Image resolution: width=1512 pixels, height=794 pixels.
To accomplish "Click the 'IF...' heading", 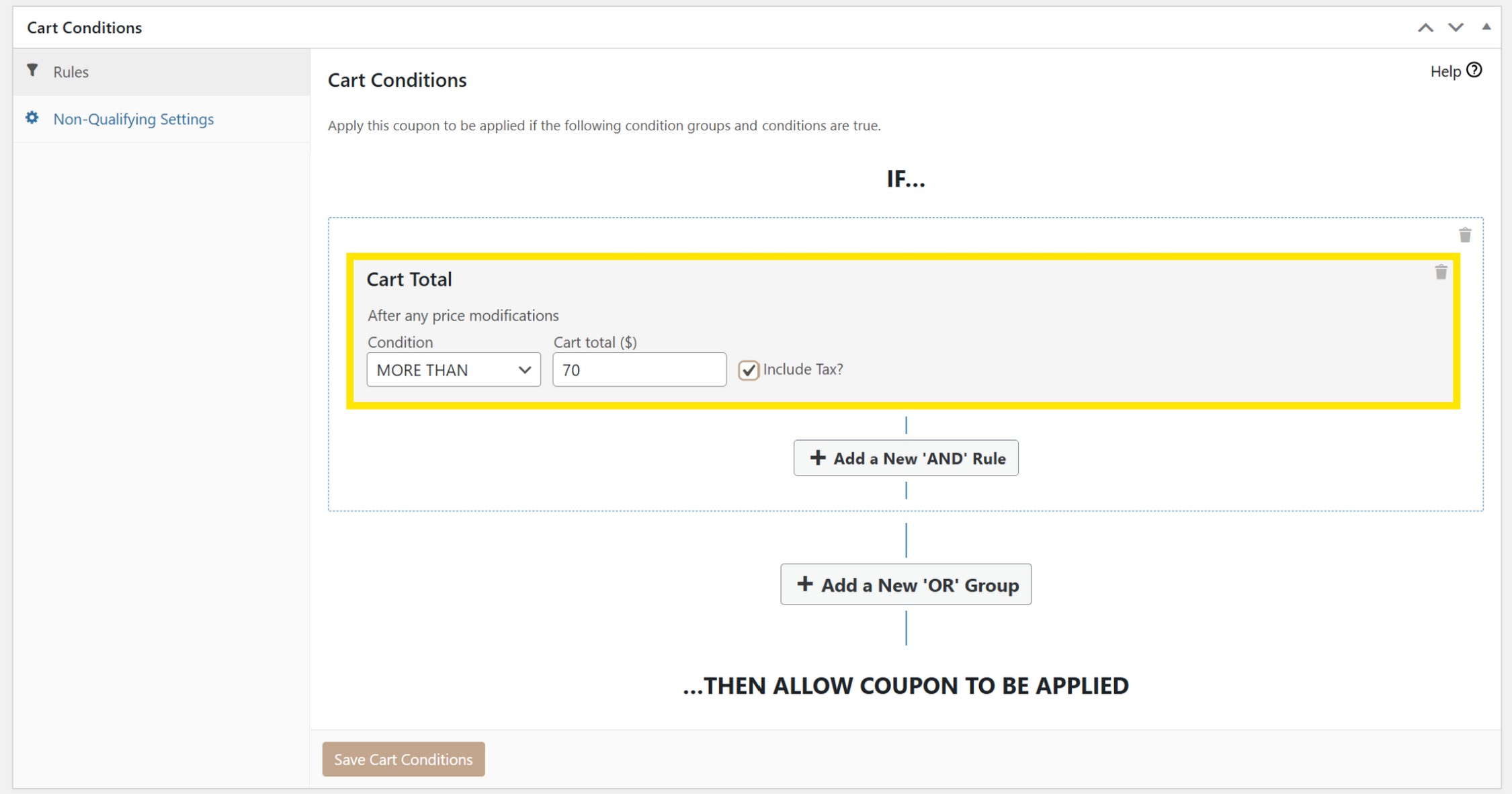I will click(906, 179).
